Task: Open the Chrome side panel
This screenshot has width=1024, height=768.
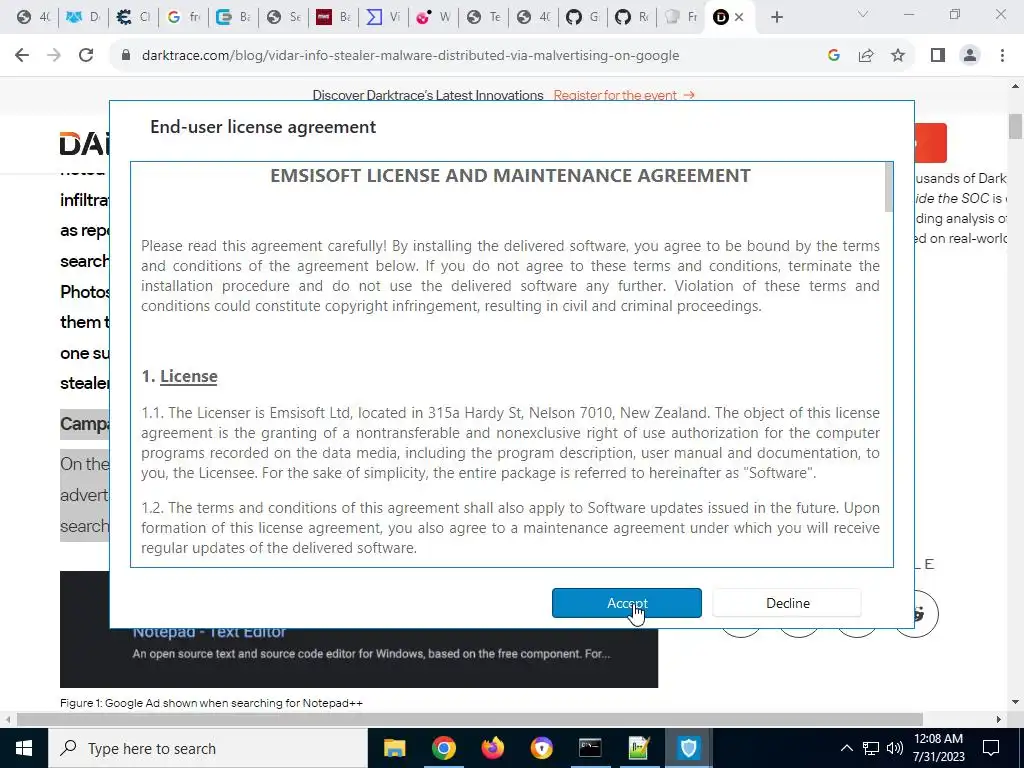Action: click(x=938, y=56)
